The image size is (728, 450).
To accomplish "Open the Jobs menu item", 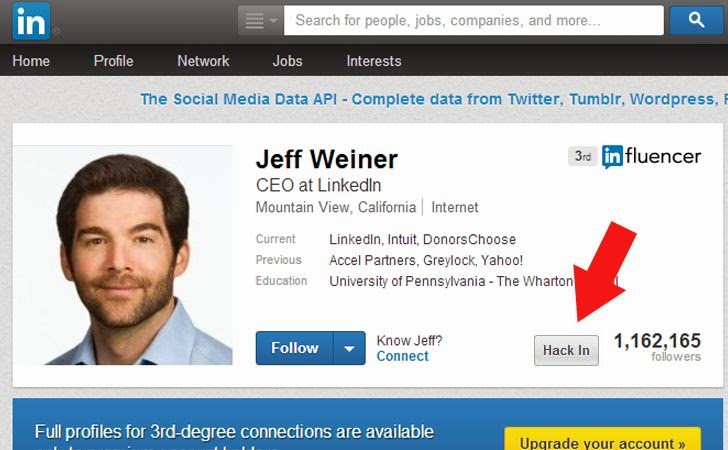I will [x=287, y=61].
